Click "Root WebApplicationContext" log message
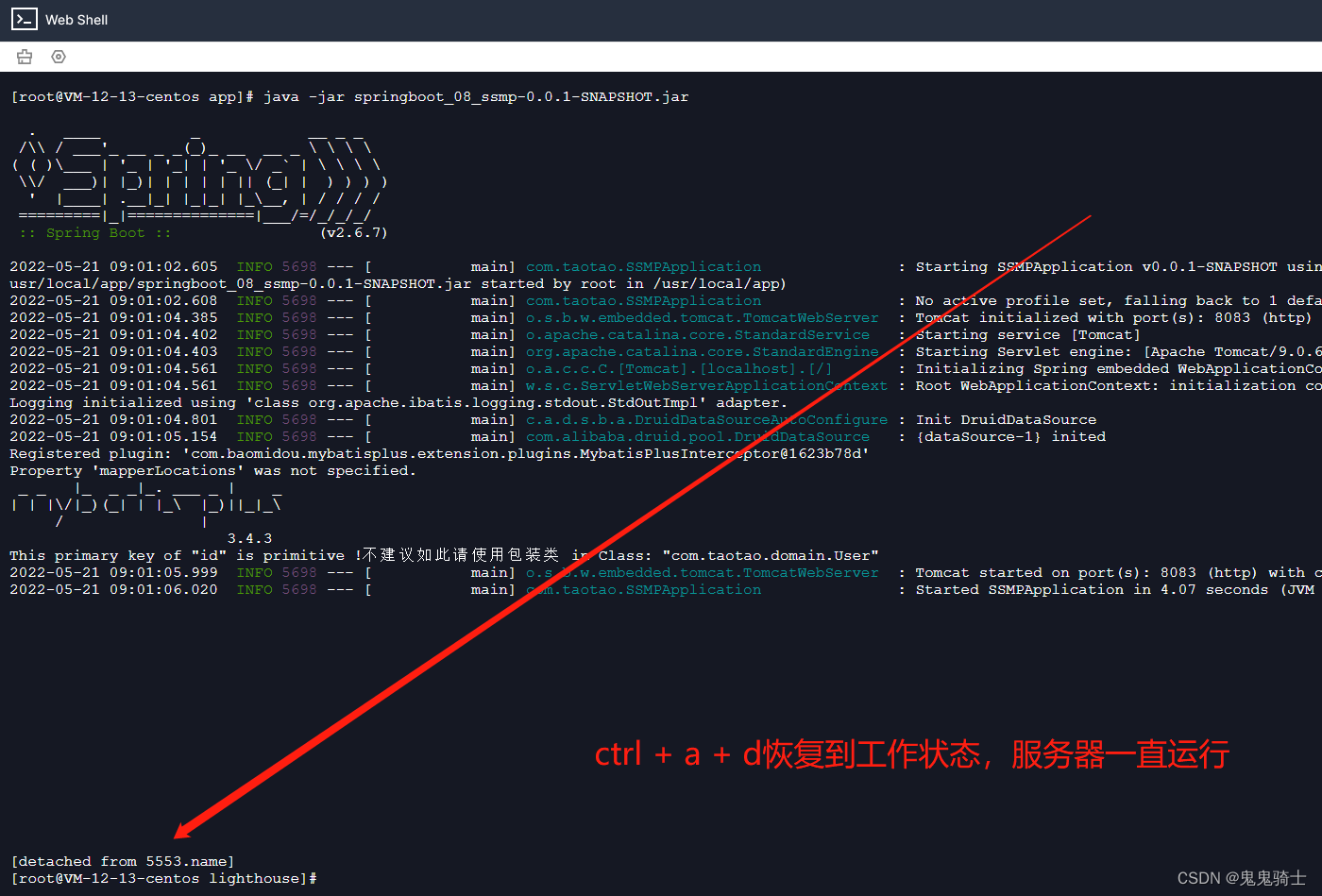The height and width of the screenshot is (896, 1322). (x=1117, y=385)
